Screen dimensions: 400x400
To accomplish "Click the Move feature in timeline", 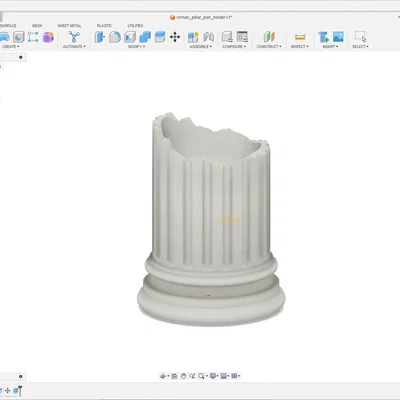I will 7,390.
